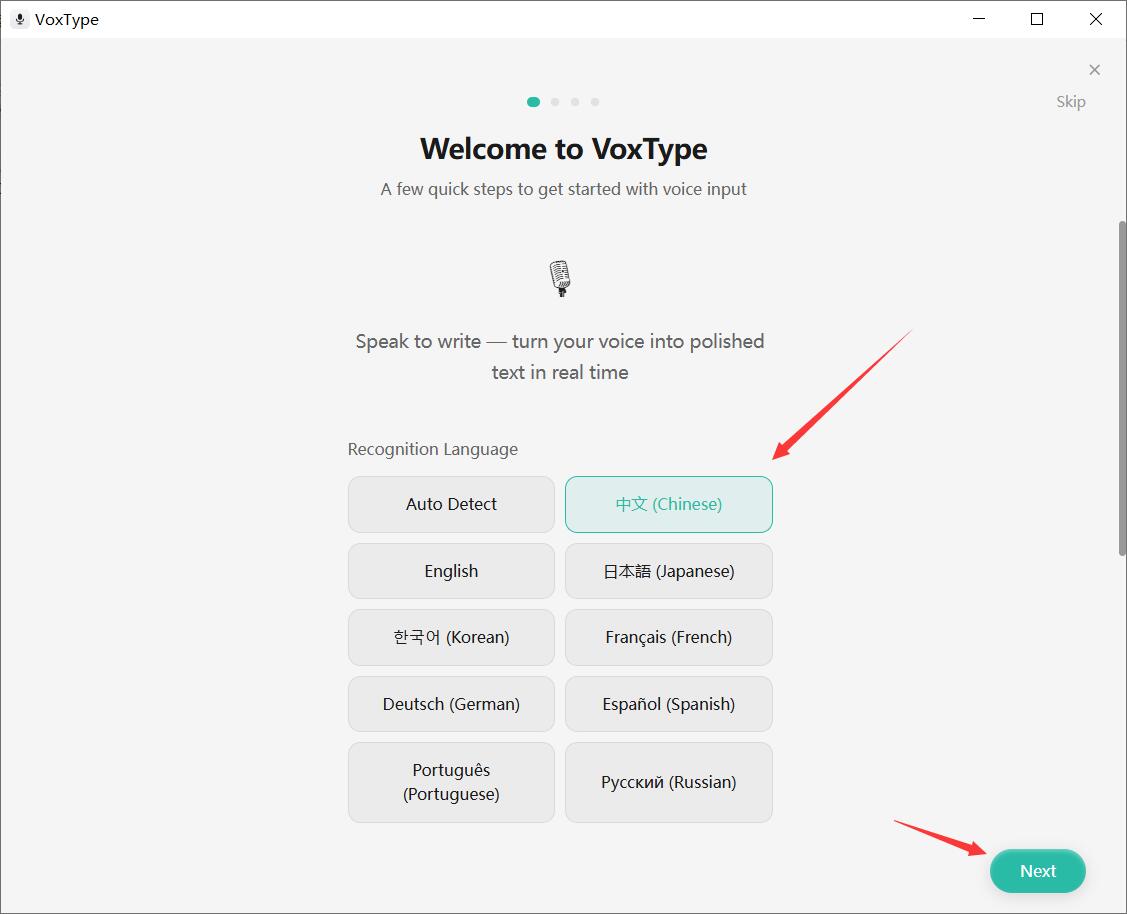Click the "A few quick steps" subtitle text
The width and height of the screenshot is (1127, 914).
[564, 189]
